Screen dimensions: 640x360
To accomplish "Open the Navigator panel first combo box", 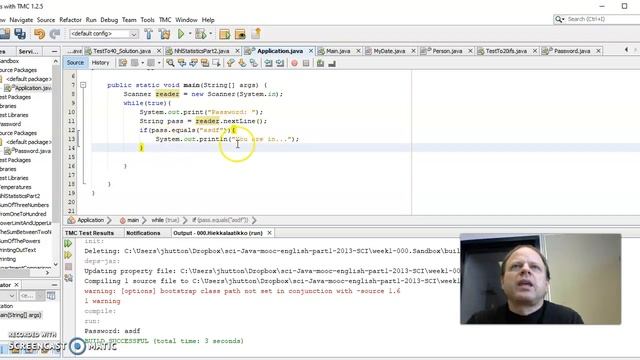I will 8,296.
